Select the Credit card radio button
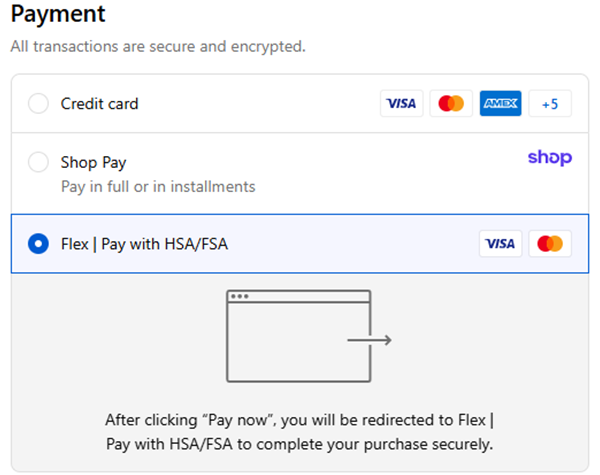The image size is (600, 475). coord(38,104)
